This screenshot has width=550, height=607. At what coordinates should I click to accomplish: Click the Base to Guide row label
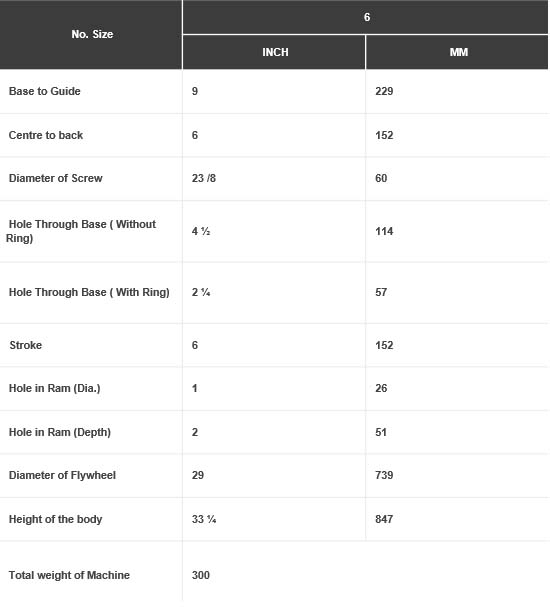(x=45, y=91)
